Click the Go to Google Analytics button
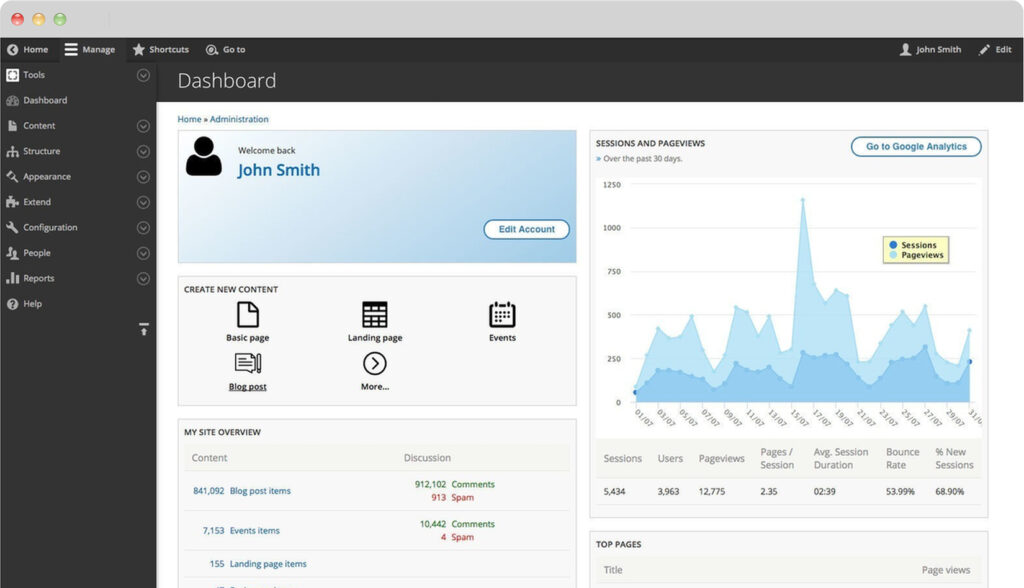The height and width of the screenshot is (588, 1024). tap(916, 146)
